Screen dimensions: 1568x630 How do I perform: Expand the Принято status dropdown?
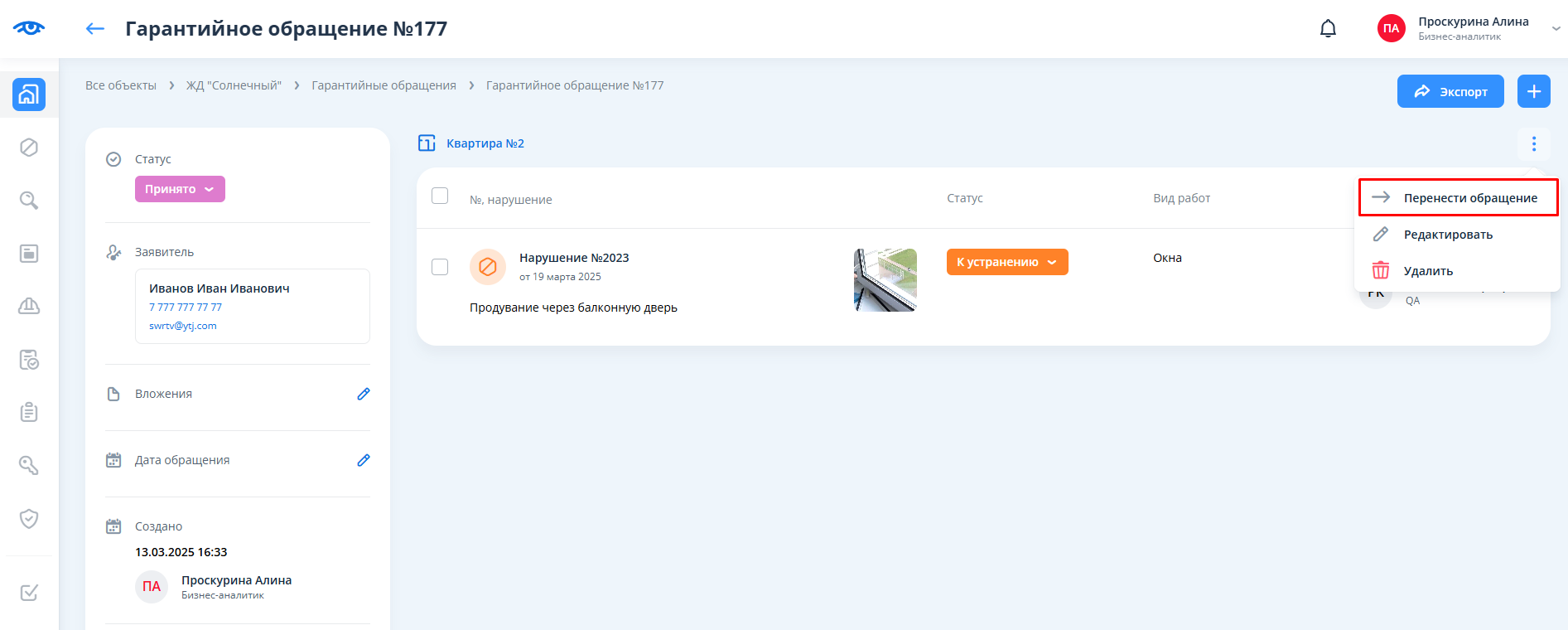click(180, 189)
